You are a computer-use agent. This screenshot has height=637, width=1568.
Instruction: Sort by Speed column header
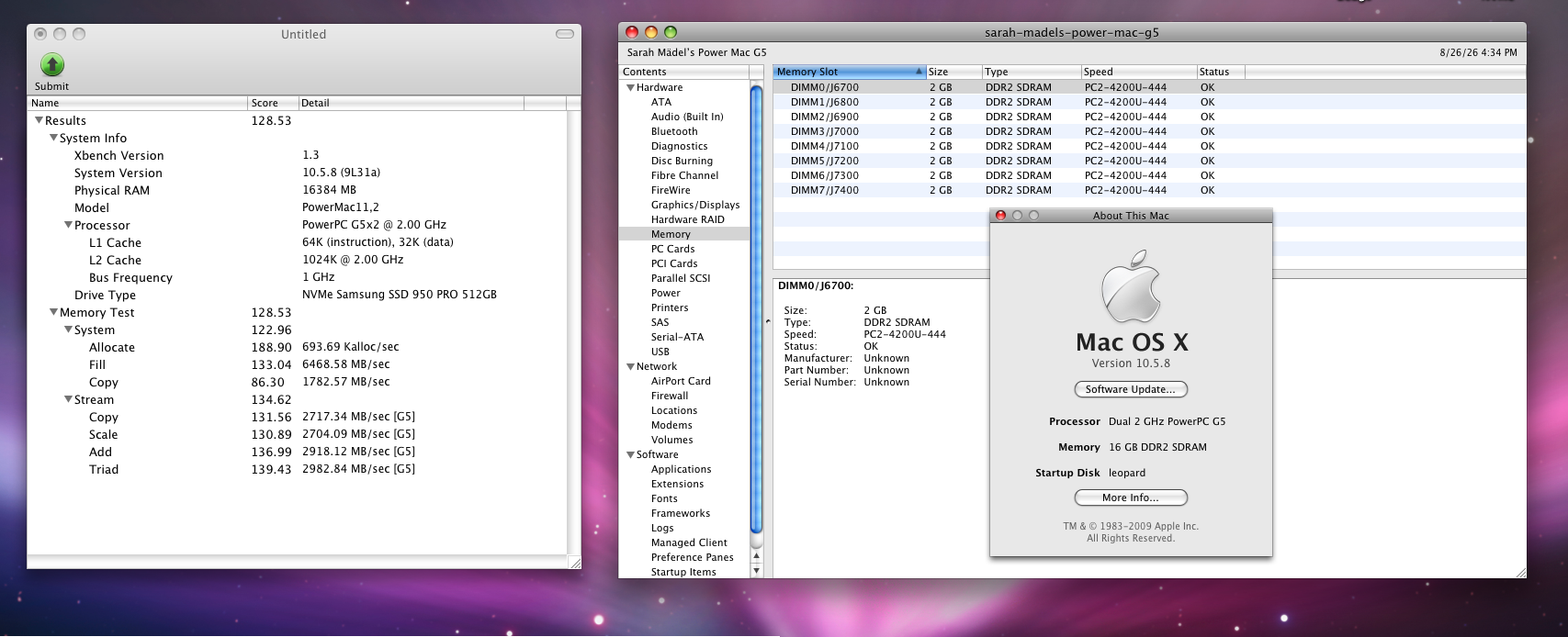click(x=1138, y=72)
